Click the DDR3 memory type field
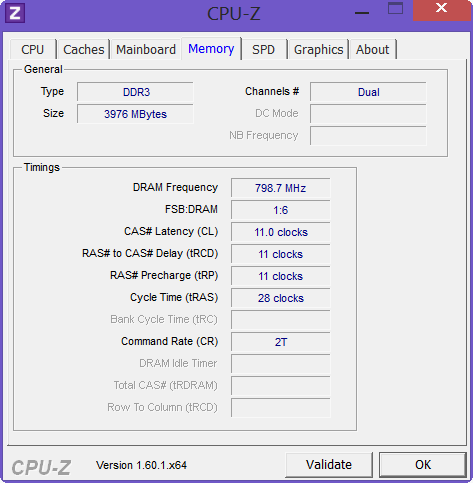Image resolution: width=473 pixels, height=483 pixels. pos(135,92)
